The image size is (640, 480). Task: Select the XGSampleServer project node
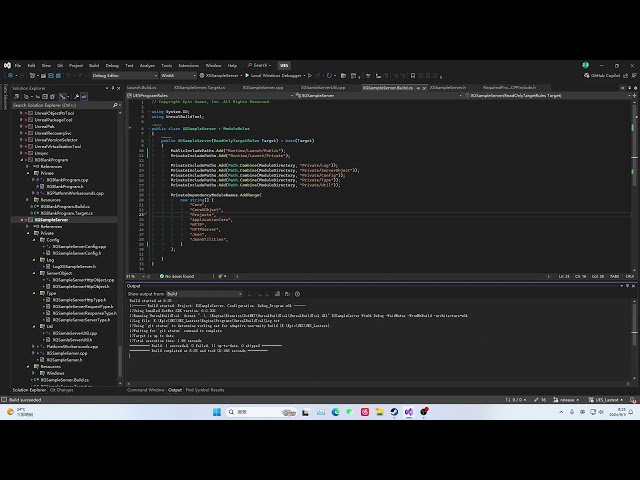(51, 220)
